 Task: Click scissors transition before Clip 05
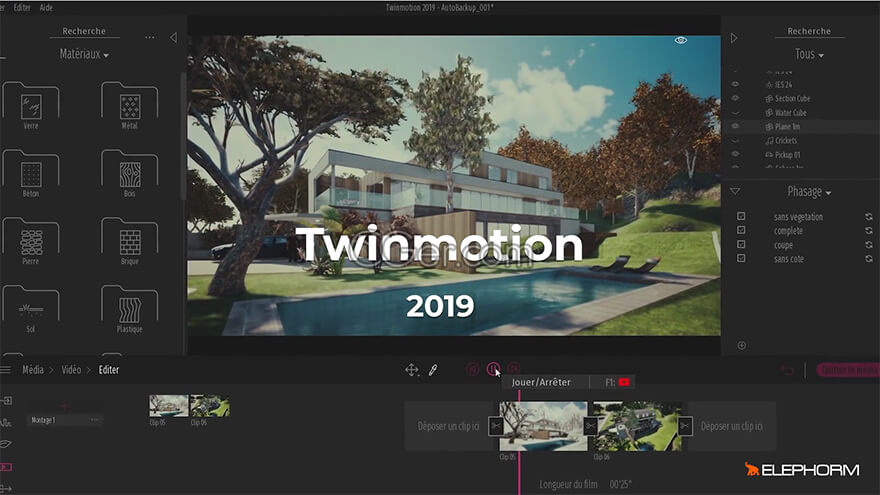coord(496,426)
